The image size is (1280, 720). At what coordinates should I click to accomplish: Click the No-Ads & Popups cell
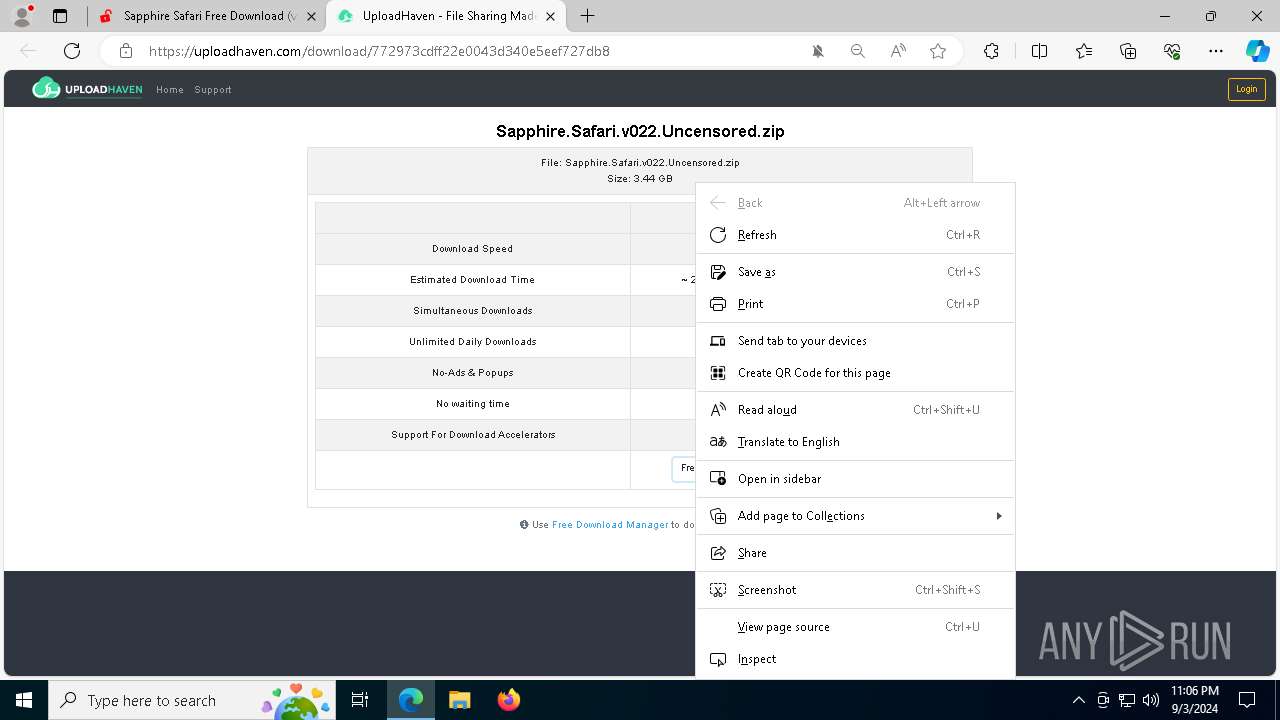click(x=473, y=373)
